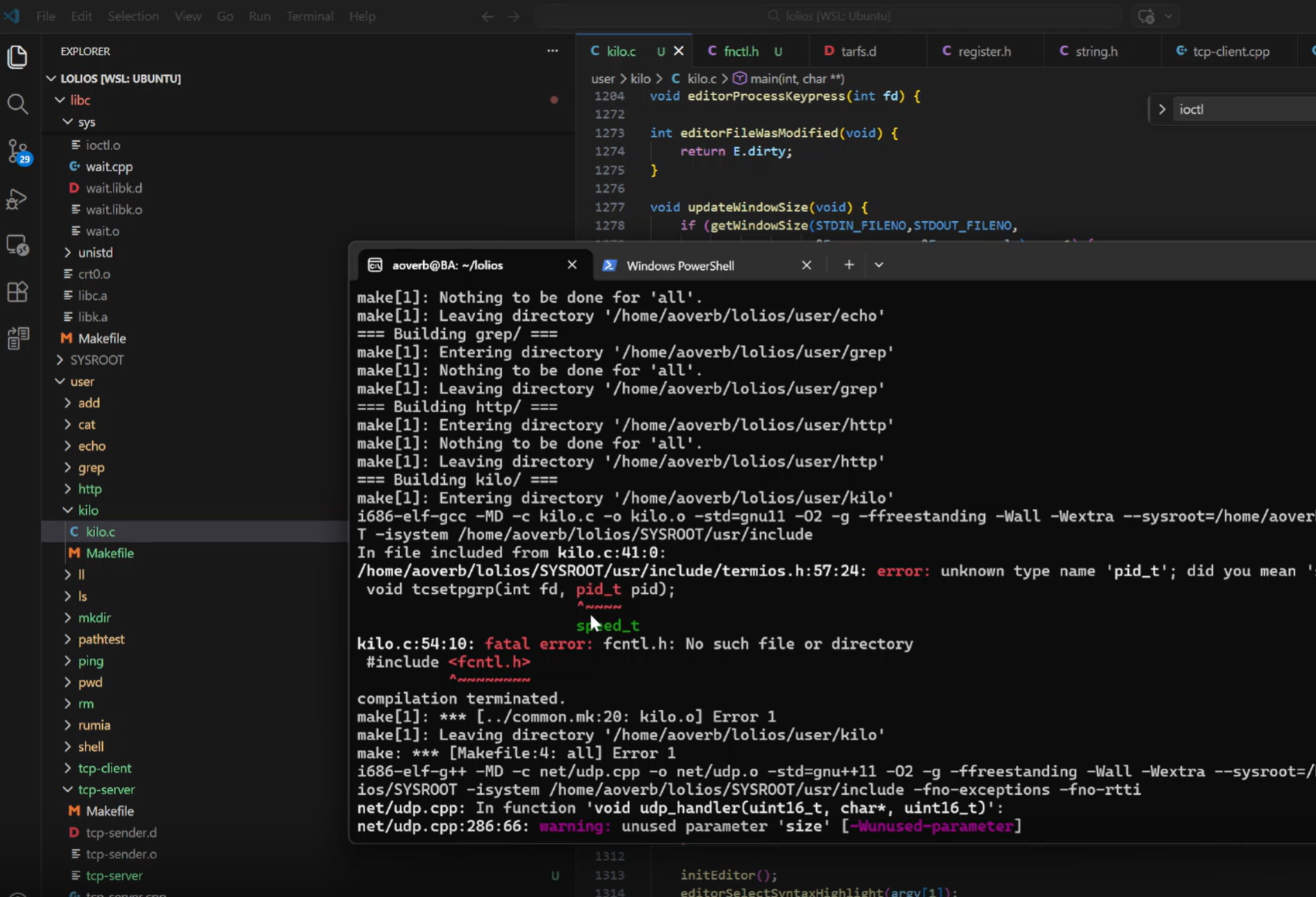
Task: Open the Remote Explorer view
Action: (17, 245)
